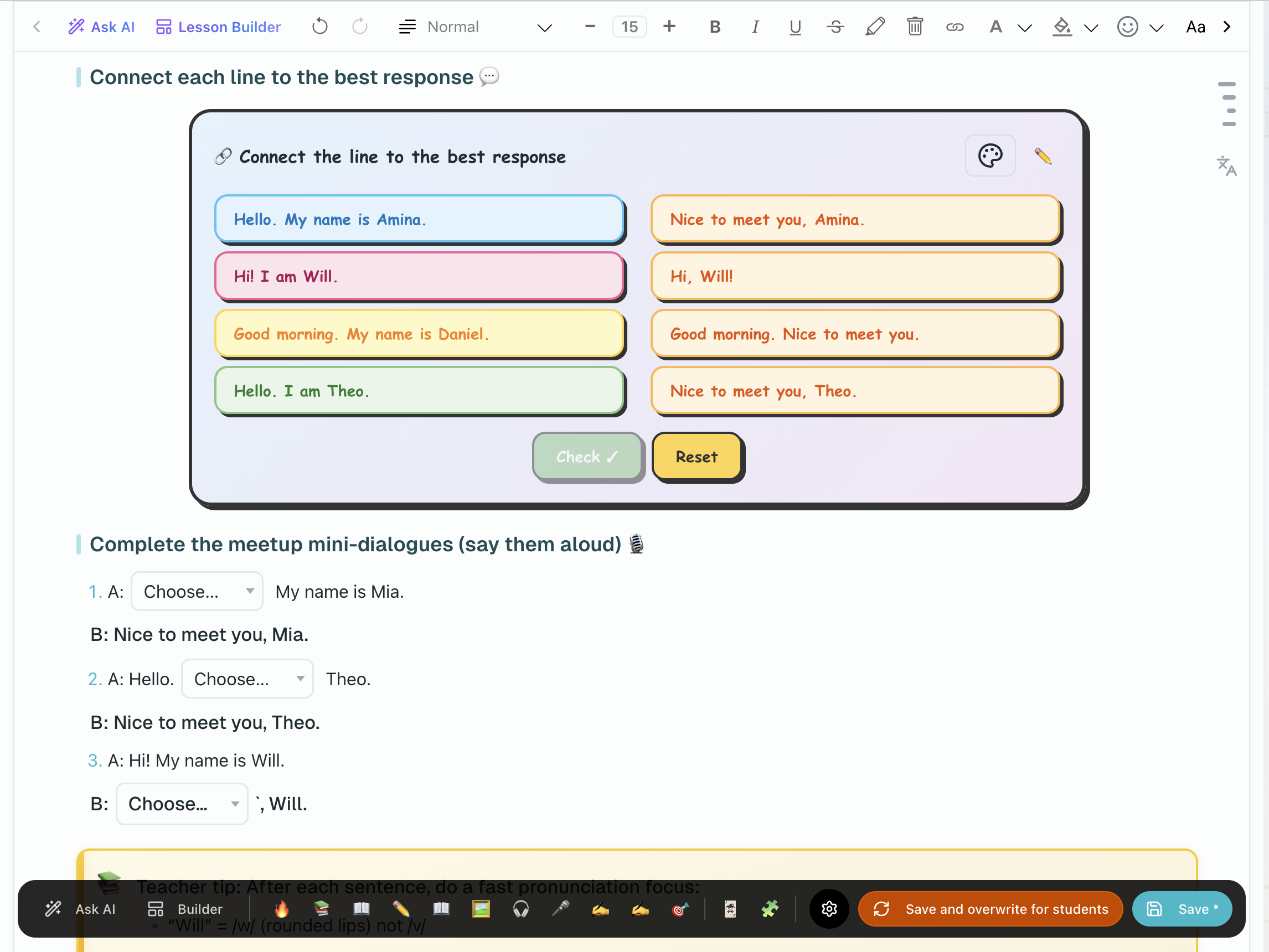The width and height of the screenshot is (1269, 952).
Task: Click the fill bucket color icon
Action: [x=1062, y=27]
